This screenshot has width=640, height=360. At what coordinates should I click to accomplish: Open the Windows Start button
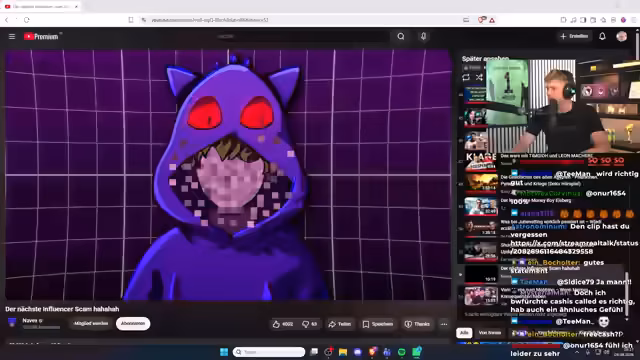pyautogui.click(x=224, y=352)
